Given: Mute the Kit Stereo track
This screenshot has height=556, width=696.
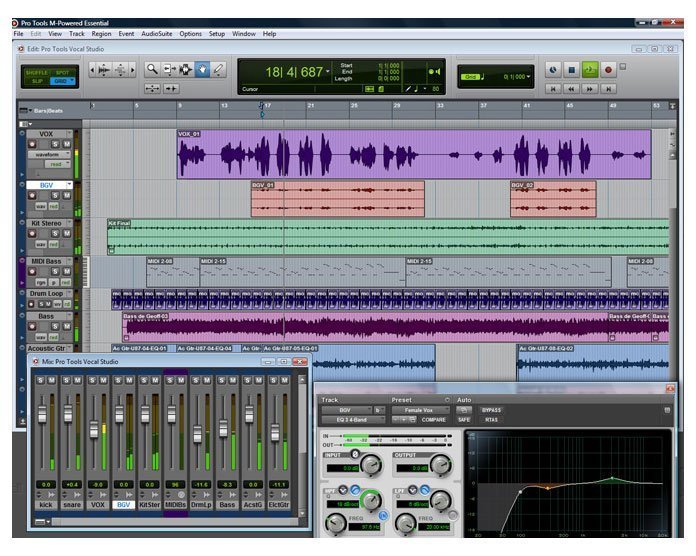Looking at the screenshot, I should coord(67,233).
